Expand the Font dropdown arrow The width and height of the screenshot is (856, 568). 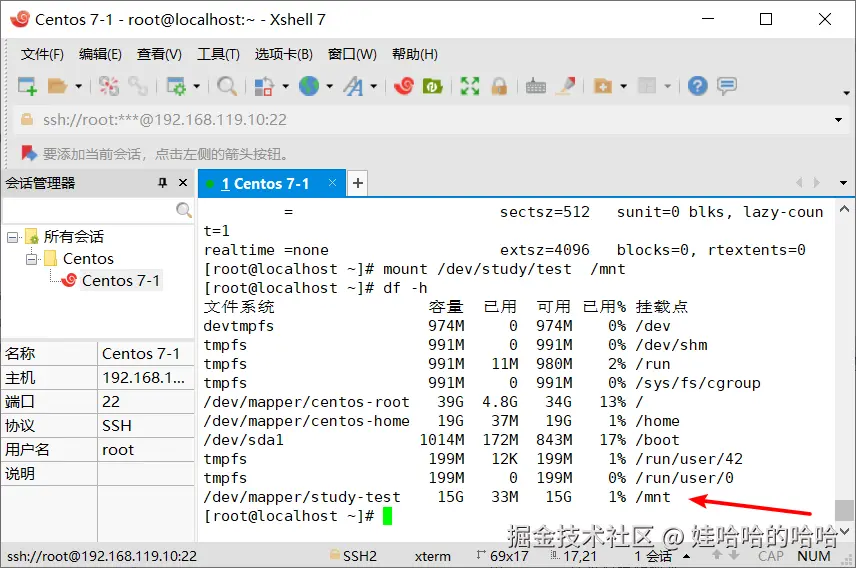[x=373, y=86]
